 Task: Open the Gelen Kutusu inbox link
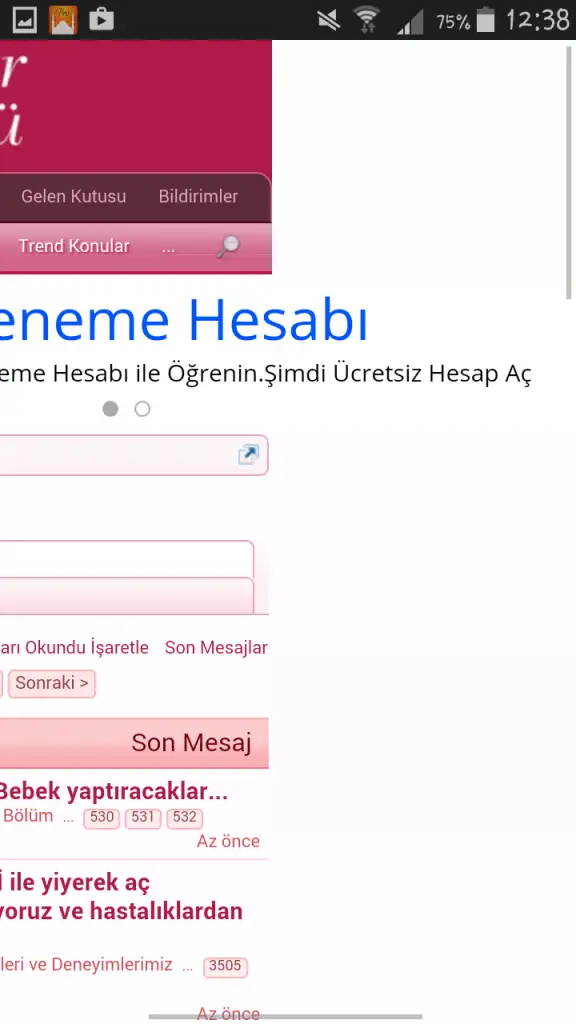pyautogui.click(x=73, y=196)
